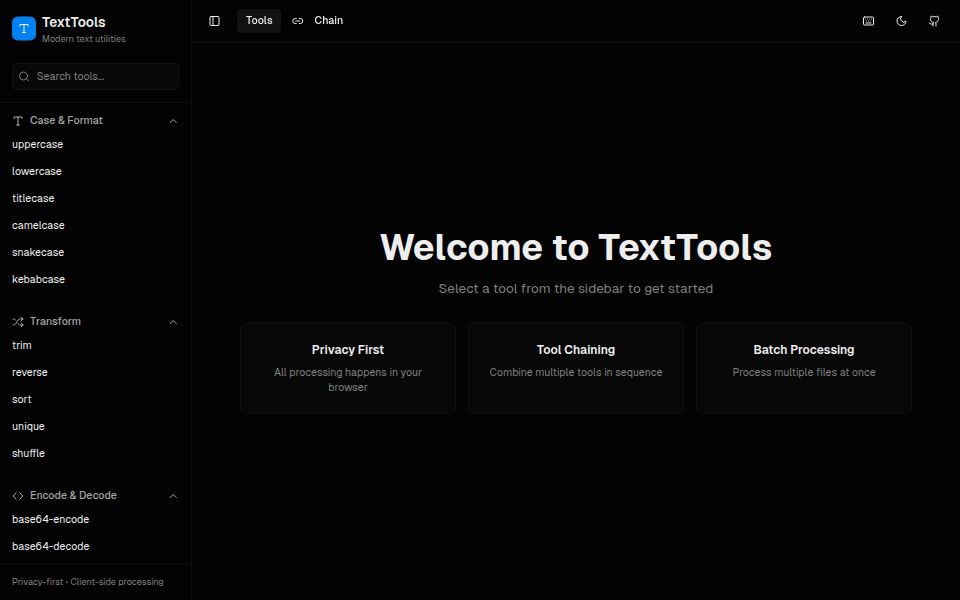Viewport: 960px width, 600px height.
Task: Open the uppercase tool
Action: click(x=37, y=144)
